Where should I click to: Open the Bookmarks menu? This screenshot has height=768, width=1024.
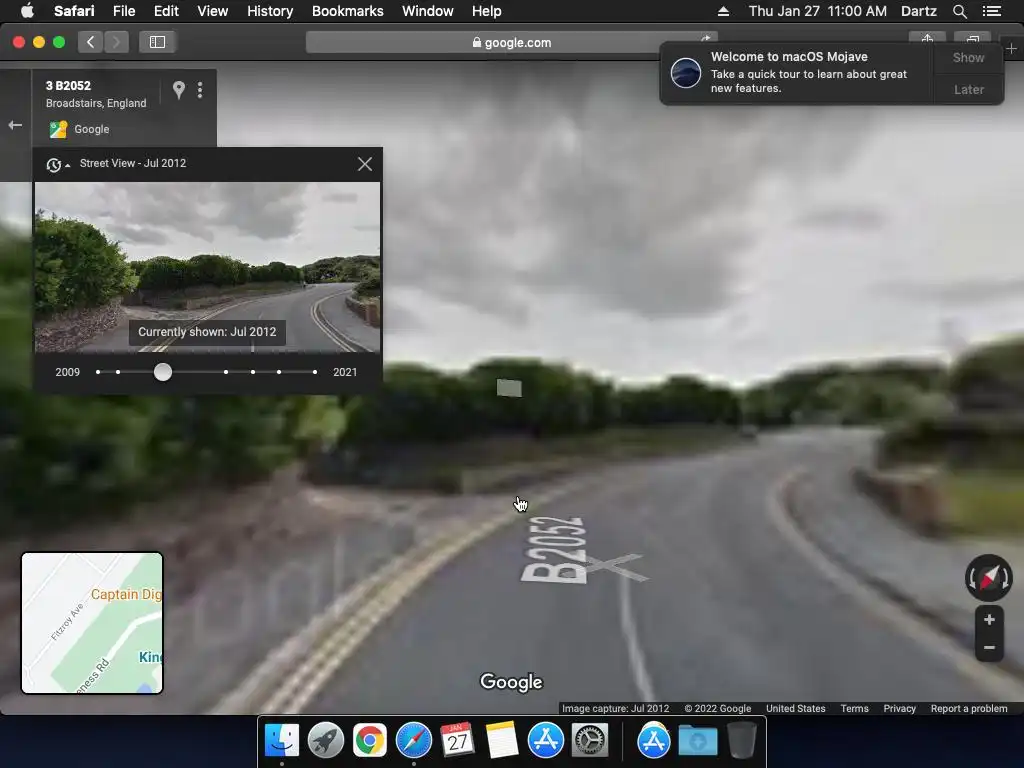pyautogui.click(x=347, y=11)
